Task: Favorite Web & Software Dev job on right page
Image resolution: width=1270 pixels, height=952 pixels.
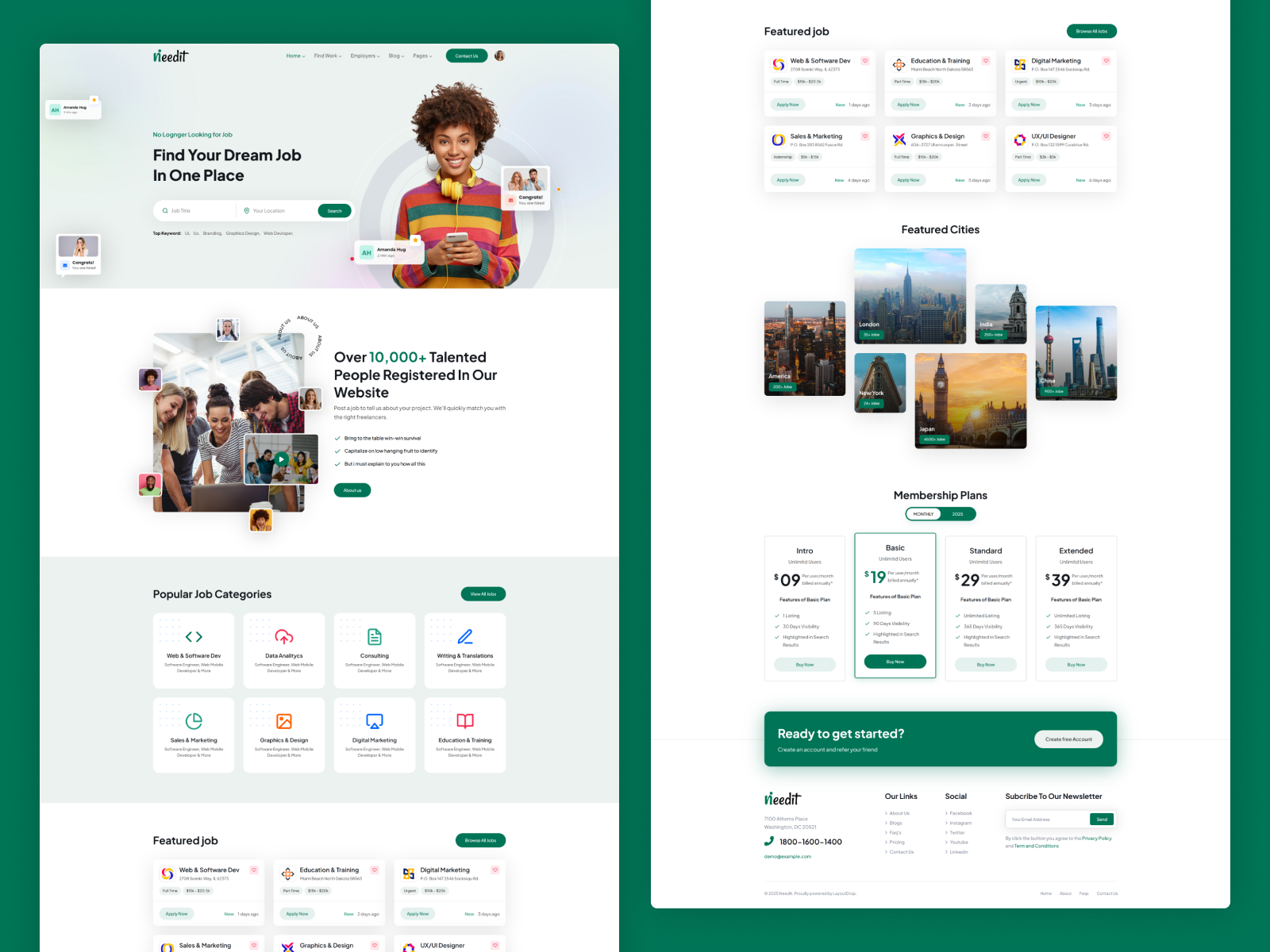Action: (865, 60)
